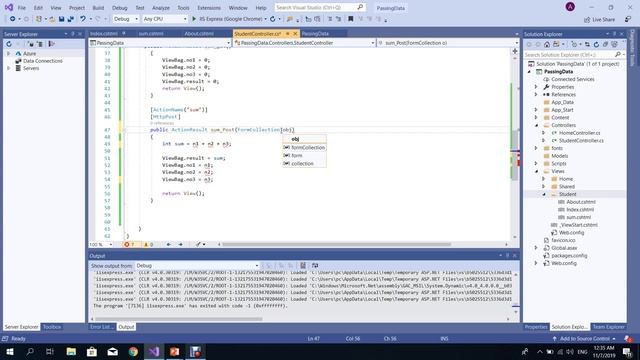The height and width of the screenshot is (360, 640).
Task: Expand the Properties node in Solution Explorer
Action: [x=536, y=87]
